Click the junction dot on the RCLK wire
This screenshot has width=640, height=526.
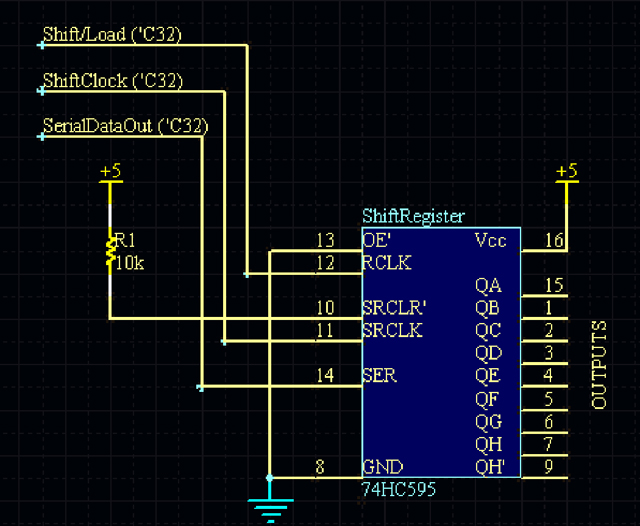247,273
